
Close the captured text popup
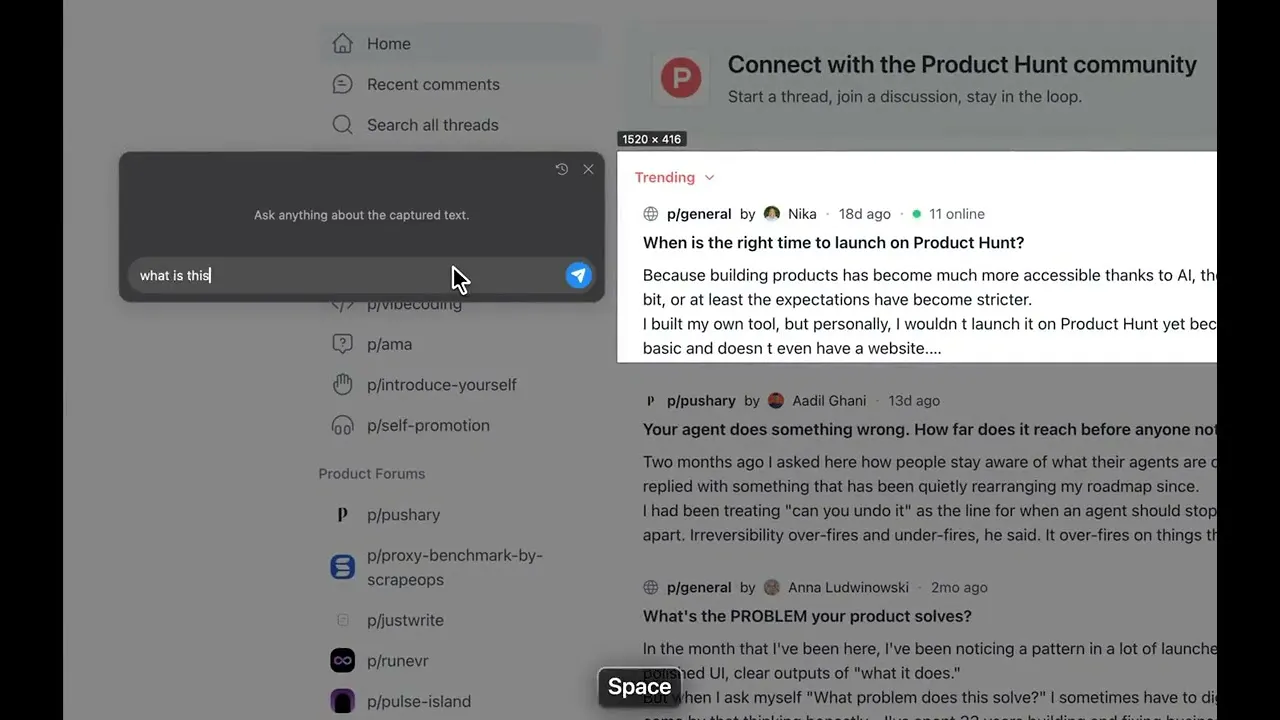588,169
